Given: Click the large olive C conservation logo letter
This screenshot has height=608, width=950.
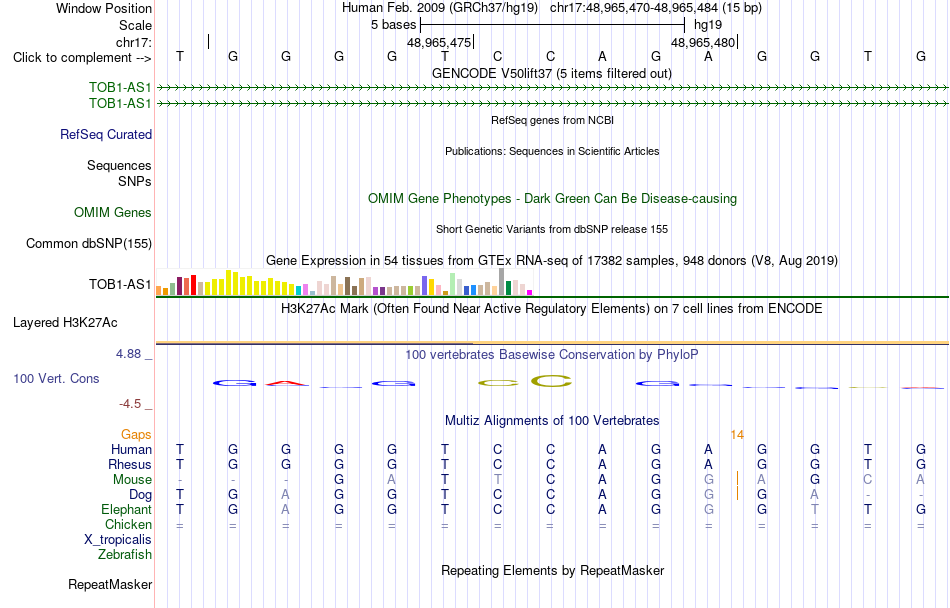Looking at the screenshot, I should [551, 382].
